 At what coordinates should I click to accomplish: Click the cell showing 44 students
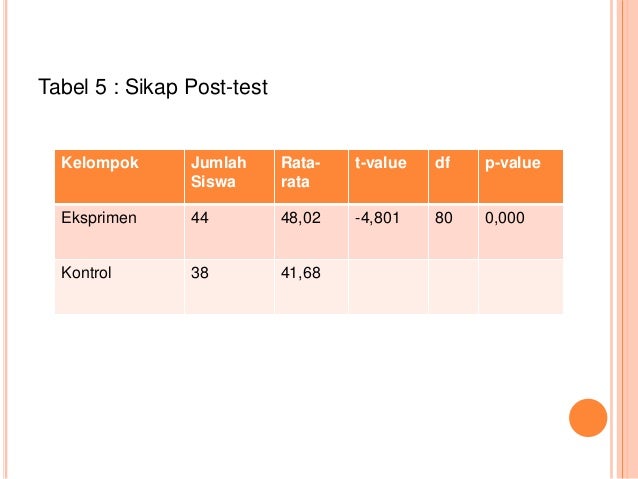[x=229, y=232]
